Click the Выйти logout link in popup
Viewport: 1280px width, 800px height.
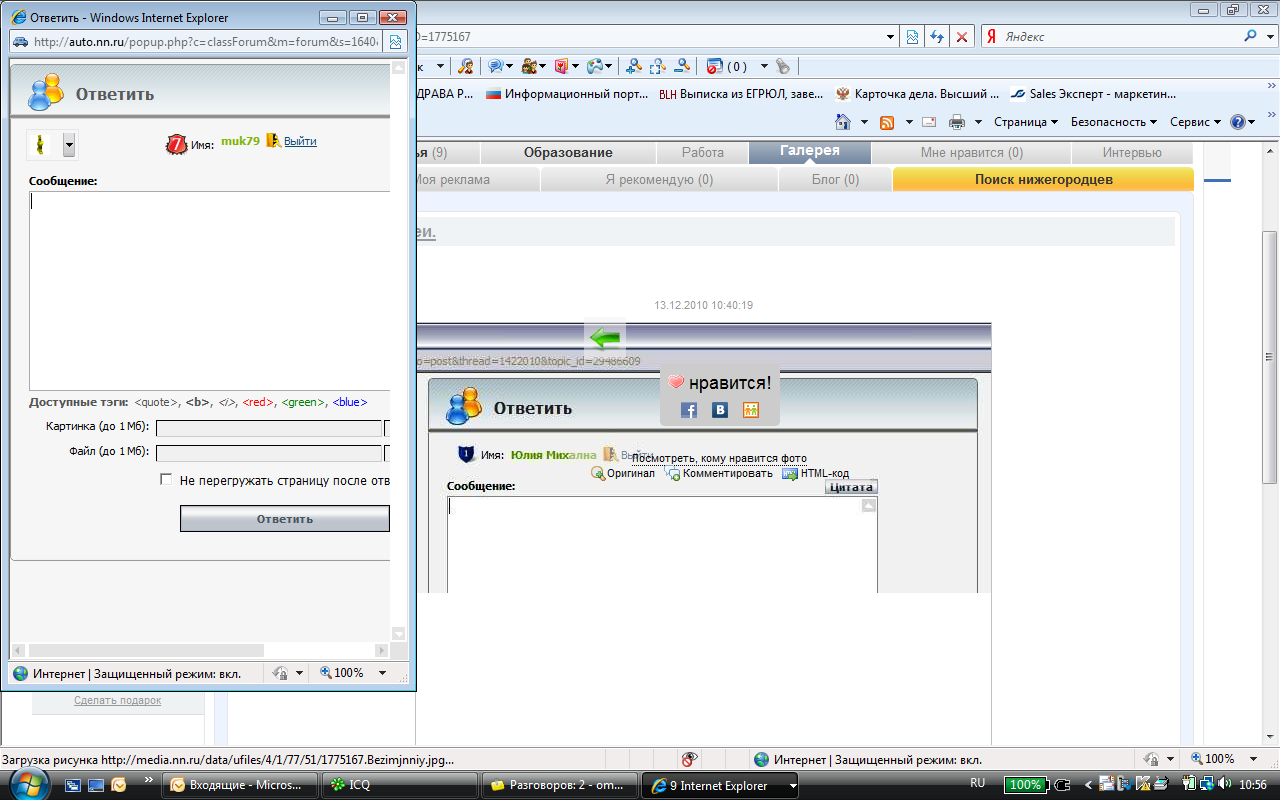300,141
